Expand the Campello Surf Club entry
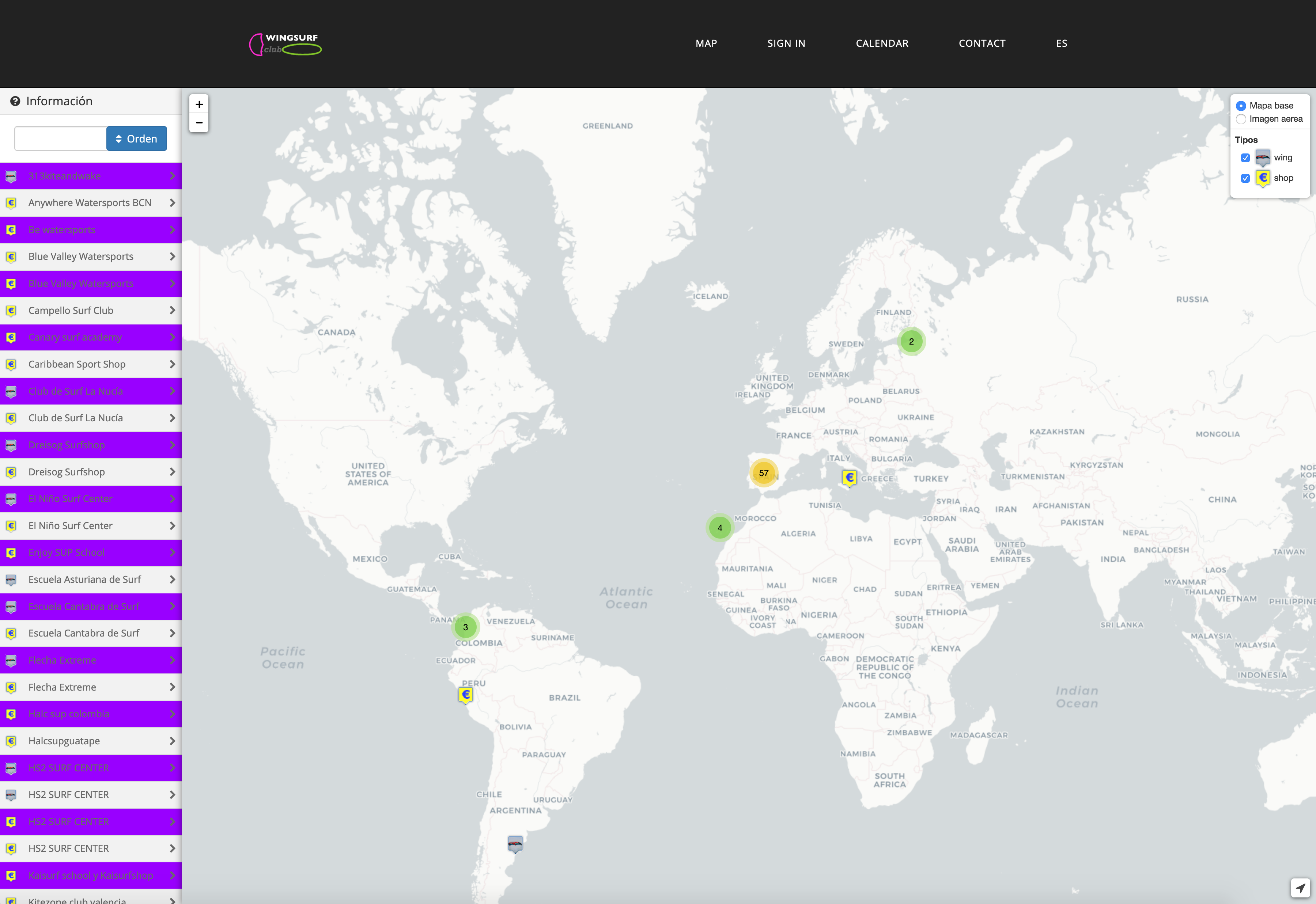This screenshot has height=904, width=1316. [x=172, y=310]
